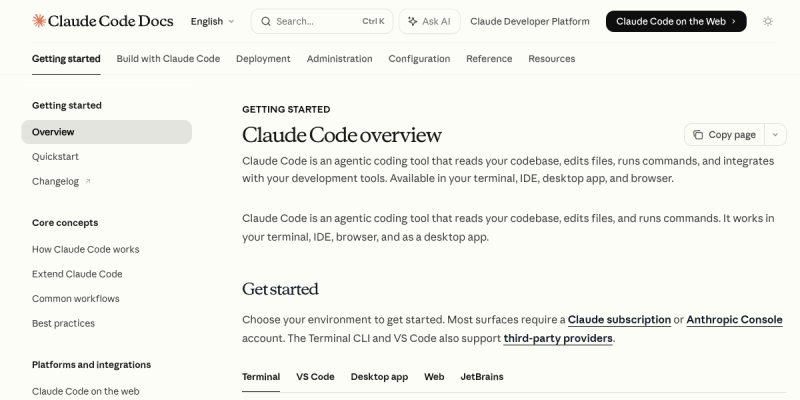Image resolution: width=800 pixels, height=400 pixels.
Task: Select the JetBrains tab
Action: tap(482, 377)
